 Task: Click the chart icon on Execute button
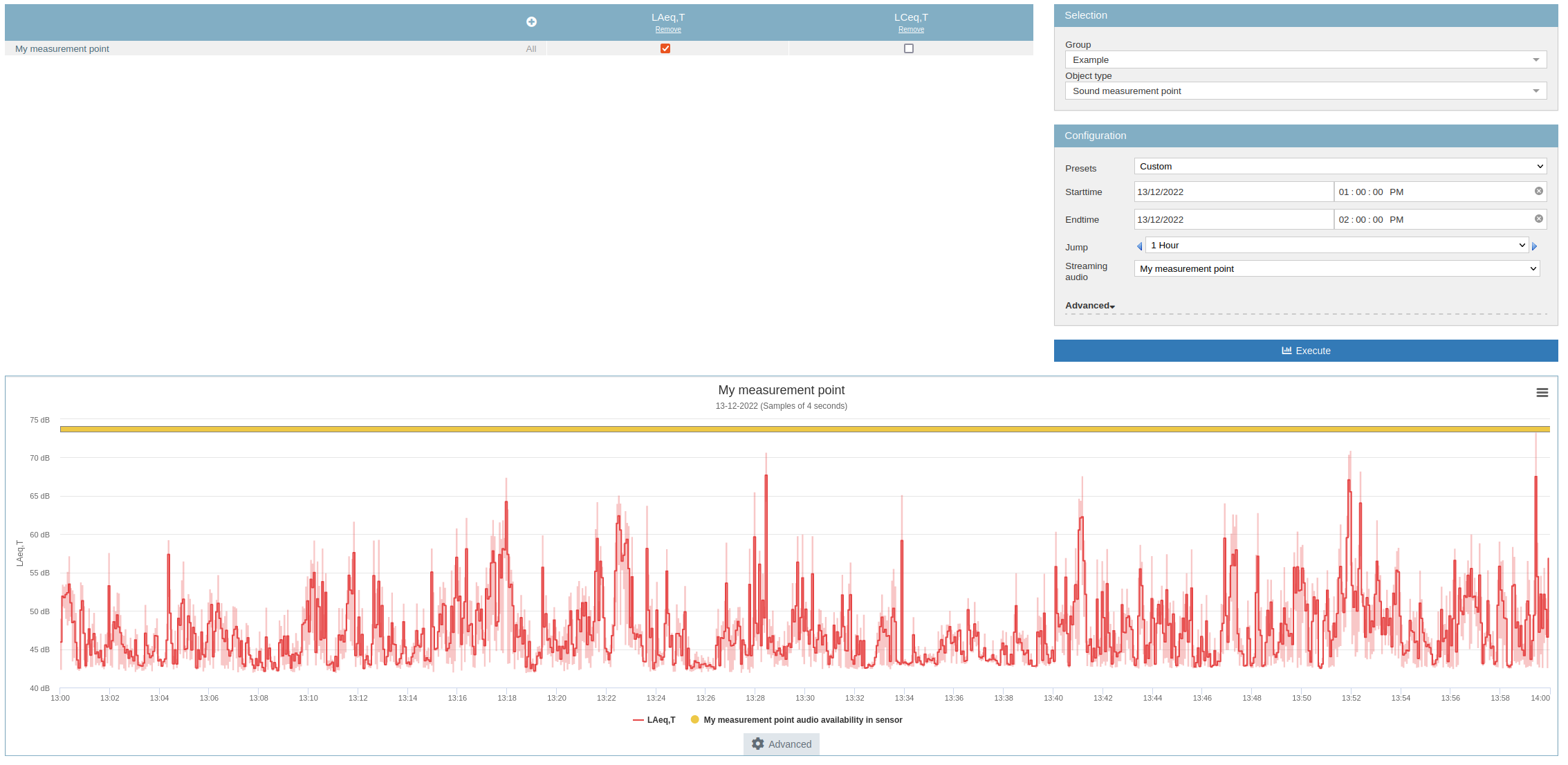1286,351
